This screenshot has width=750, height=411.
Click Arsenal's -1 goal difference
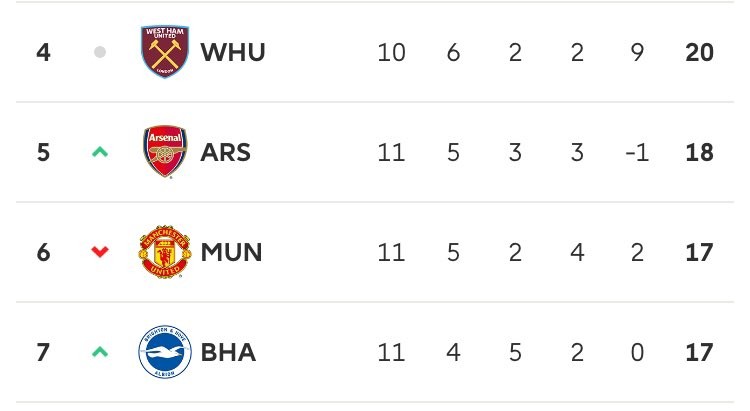click(x=639, y=152)
